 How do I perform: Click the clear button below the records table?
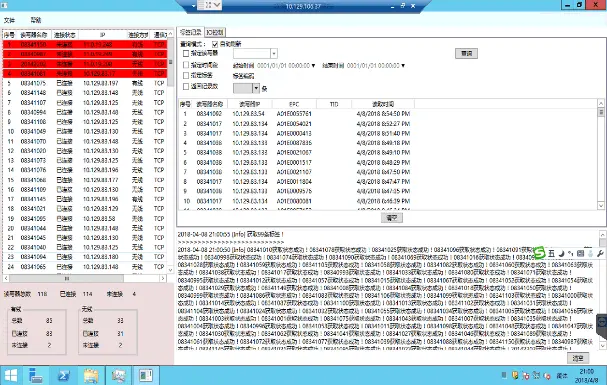pos(392,217)
